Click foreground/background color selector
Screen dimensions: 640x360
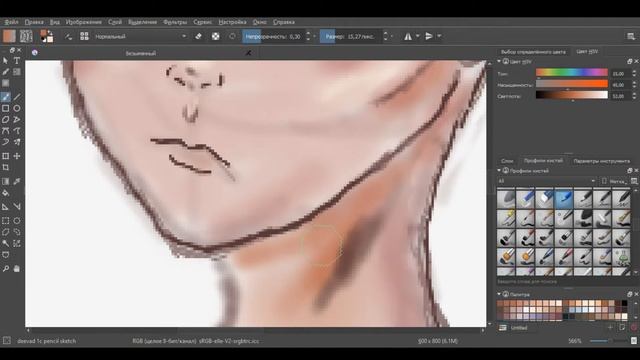pyautogui.click(x=47, y=36)
